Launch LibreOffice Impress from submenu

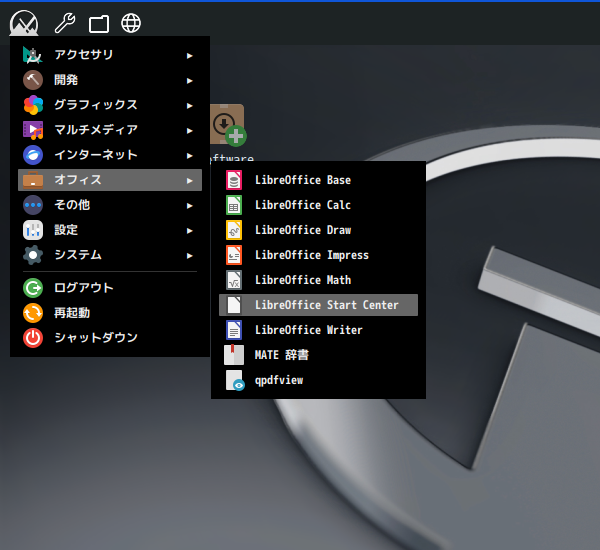tap(318, 255)
